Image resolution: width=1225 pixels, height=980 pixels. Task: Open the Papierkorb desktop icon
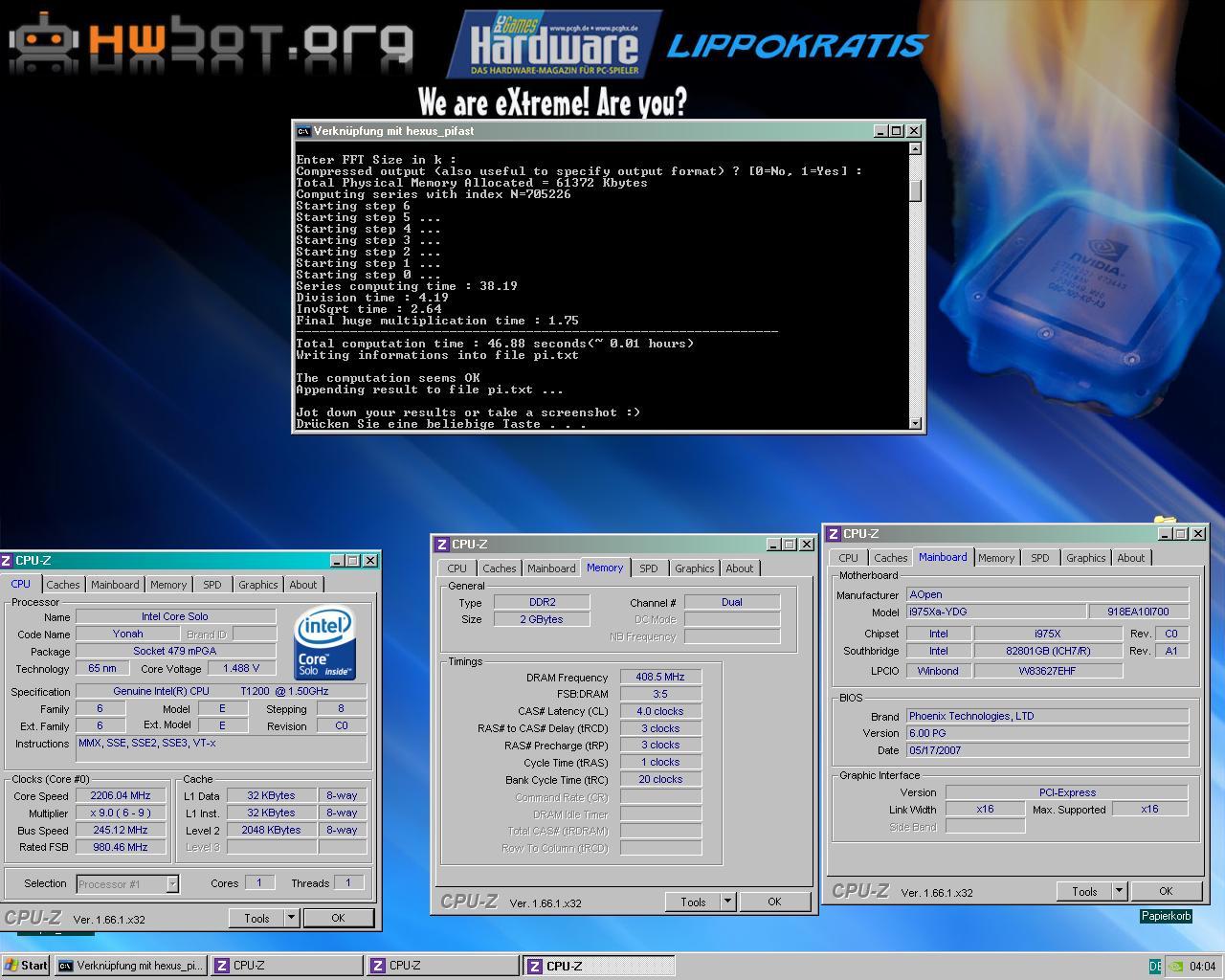click(x=1166, y=916)
